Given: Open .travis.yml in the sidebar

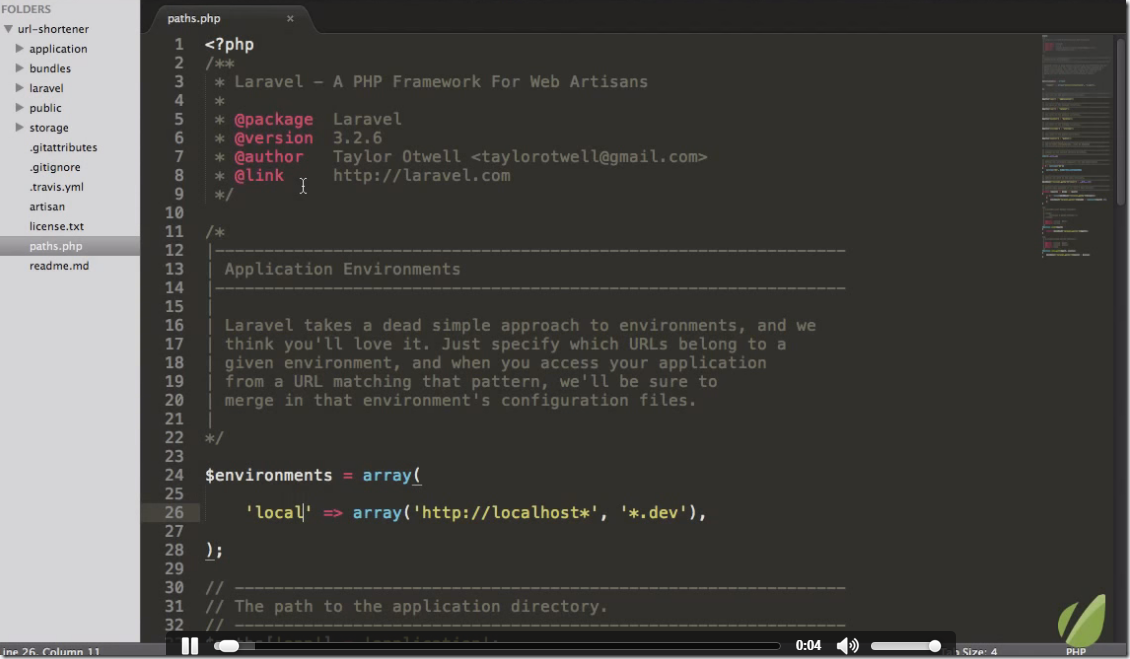Looking at the screenshot, I should tap(56, 187).
